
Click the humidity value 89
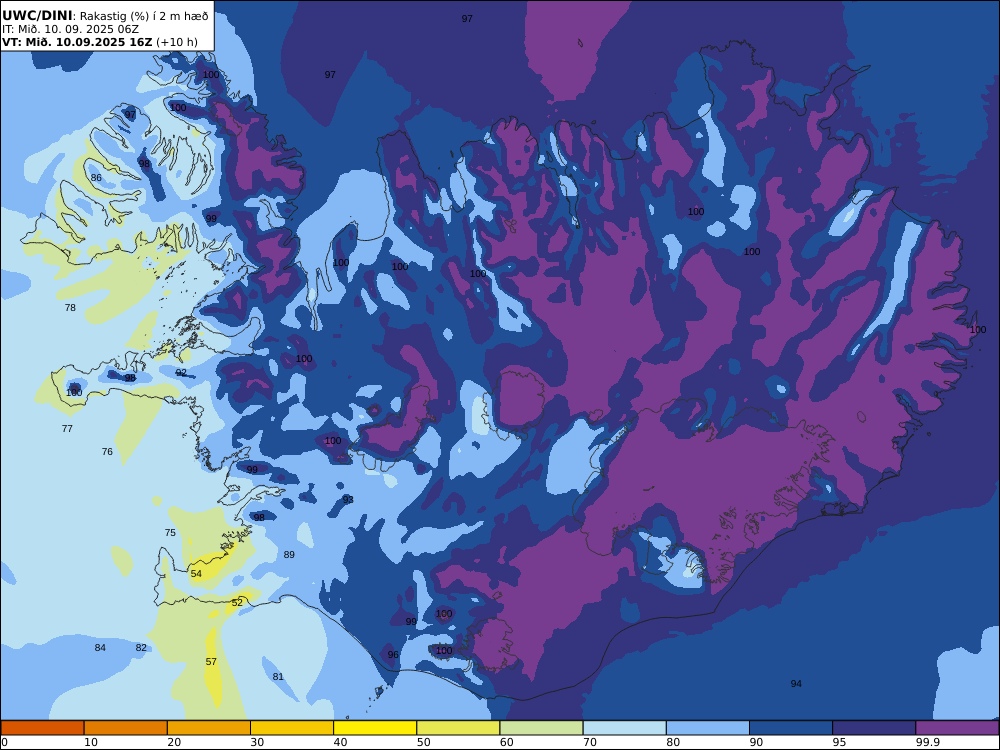tap(289, 555)
